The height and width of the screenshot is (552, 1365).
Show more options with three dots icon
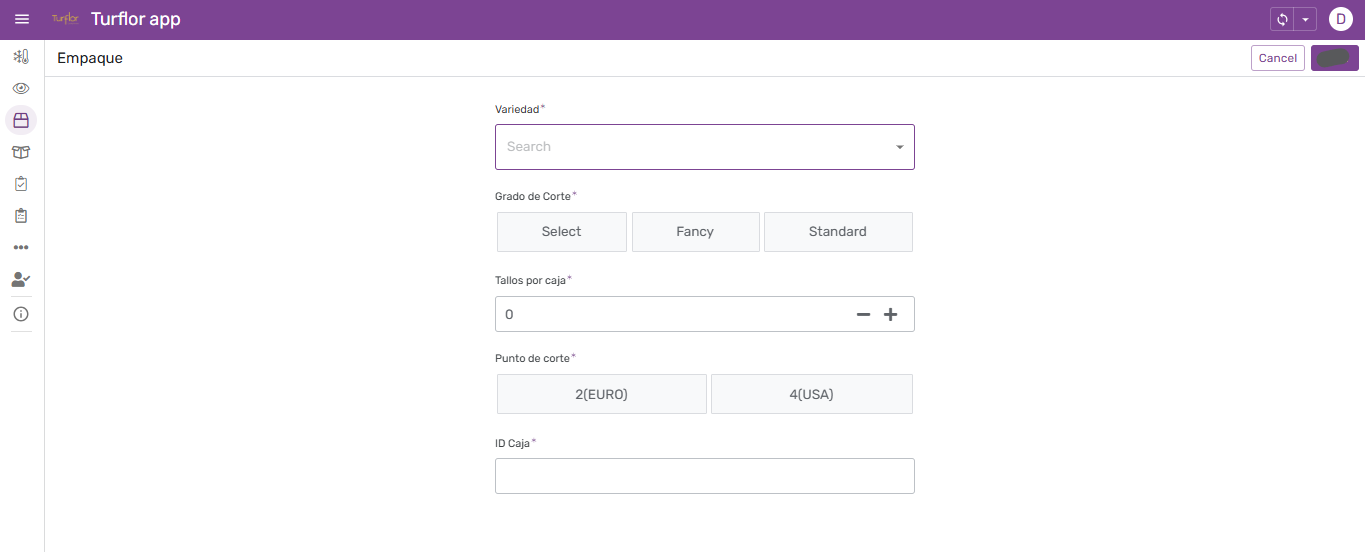(x=21, y=247)
